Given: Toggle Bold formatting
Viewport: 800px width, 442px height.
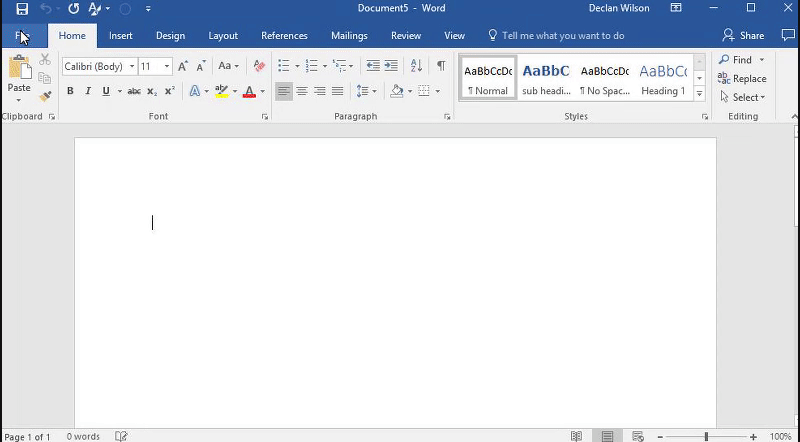Looking at the screenshot, I should tap(70, 91).
